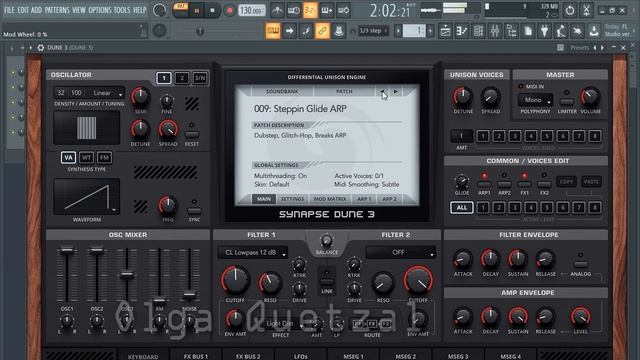The height and width of the screenshot is (360, 640).
Task: Open the Channel rack icon
Action: [478, 31]
